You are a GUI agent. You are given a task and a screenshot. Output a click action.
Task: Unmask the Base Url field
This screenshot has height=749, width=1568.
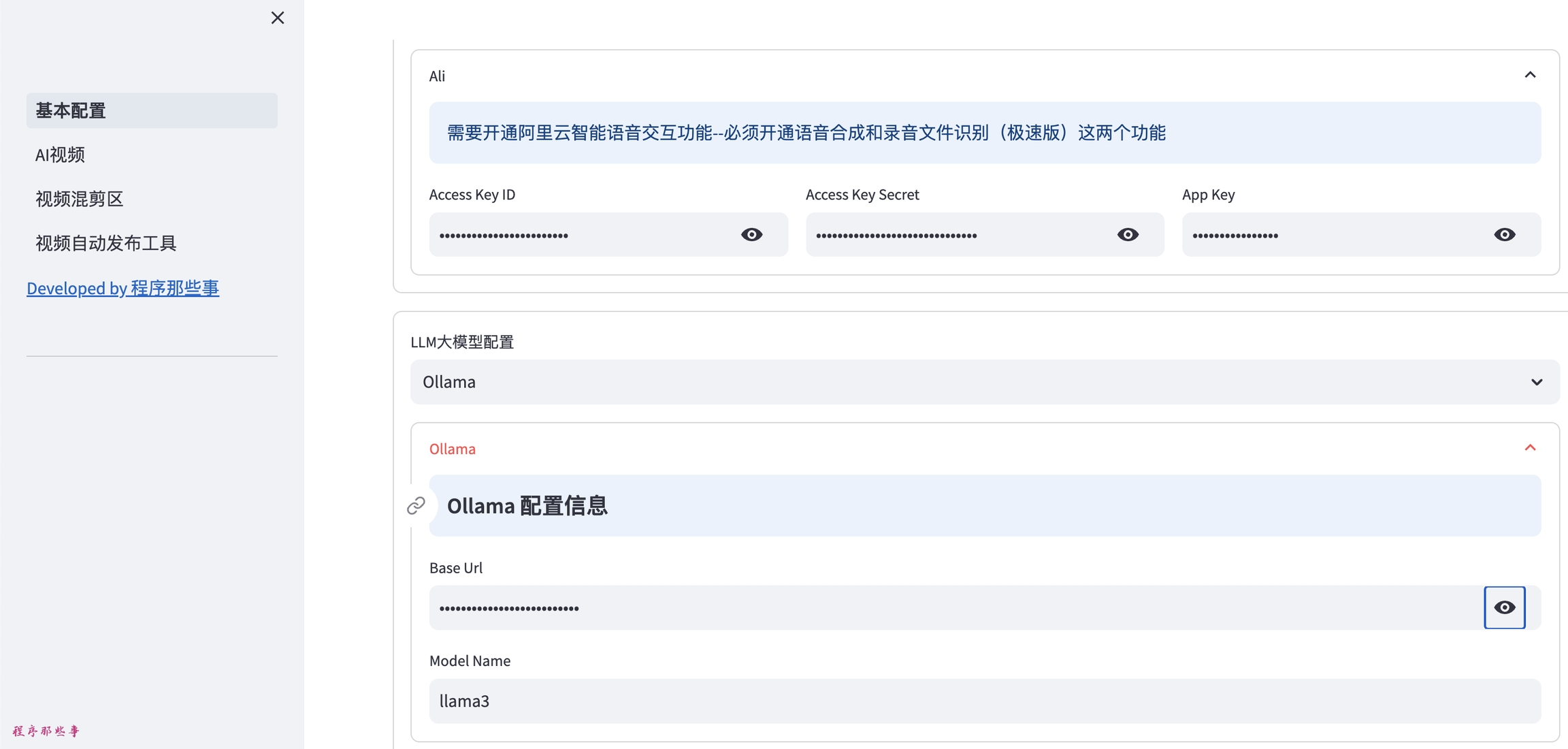pos(1504,607)
